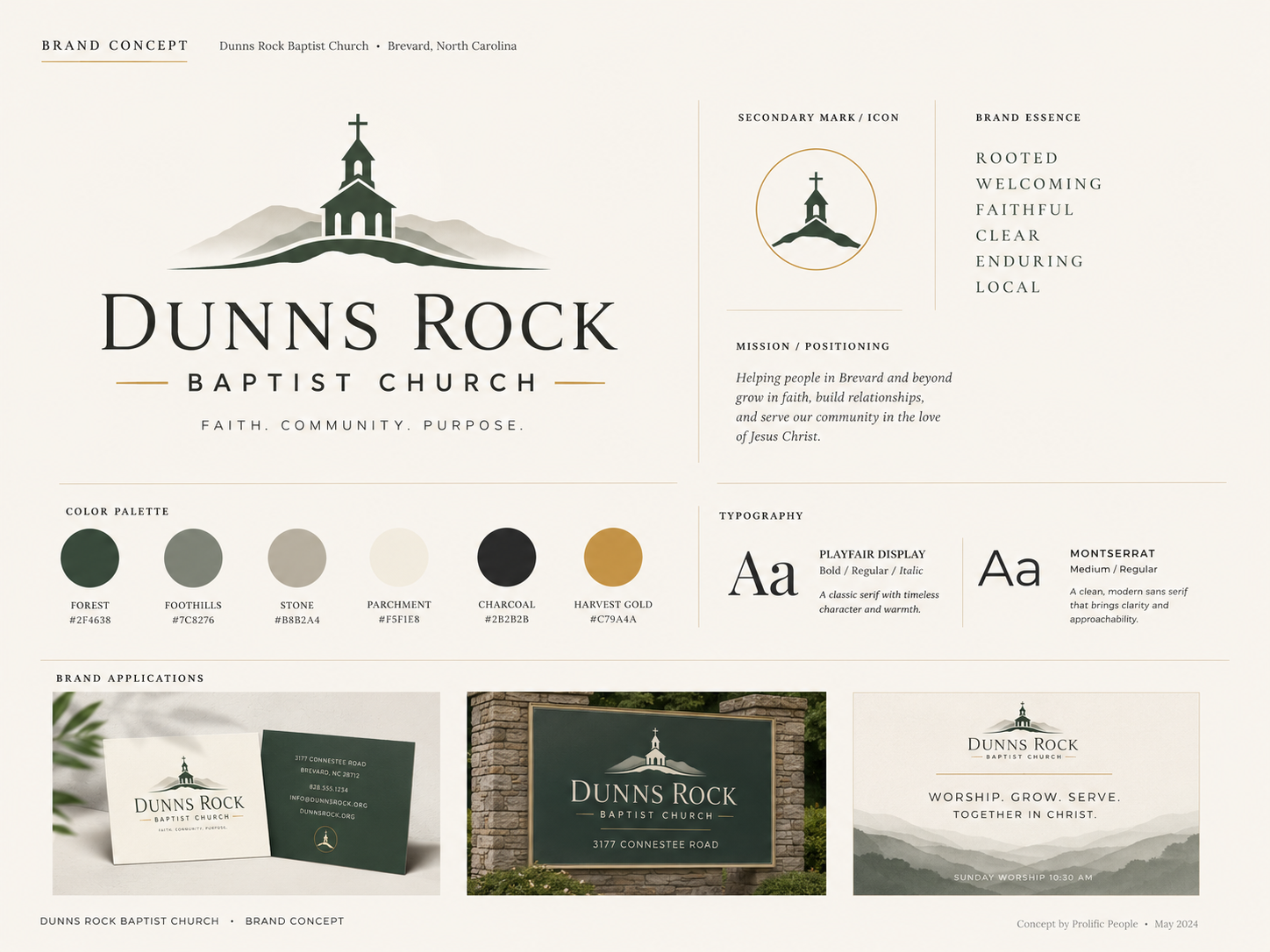Click footer text 'DUNNS ROCK BAPTIST CHURCH'

point(130,921)
